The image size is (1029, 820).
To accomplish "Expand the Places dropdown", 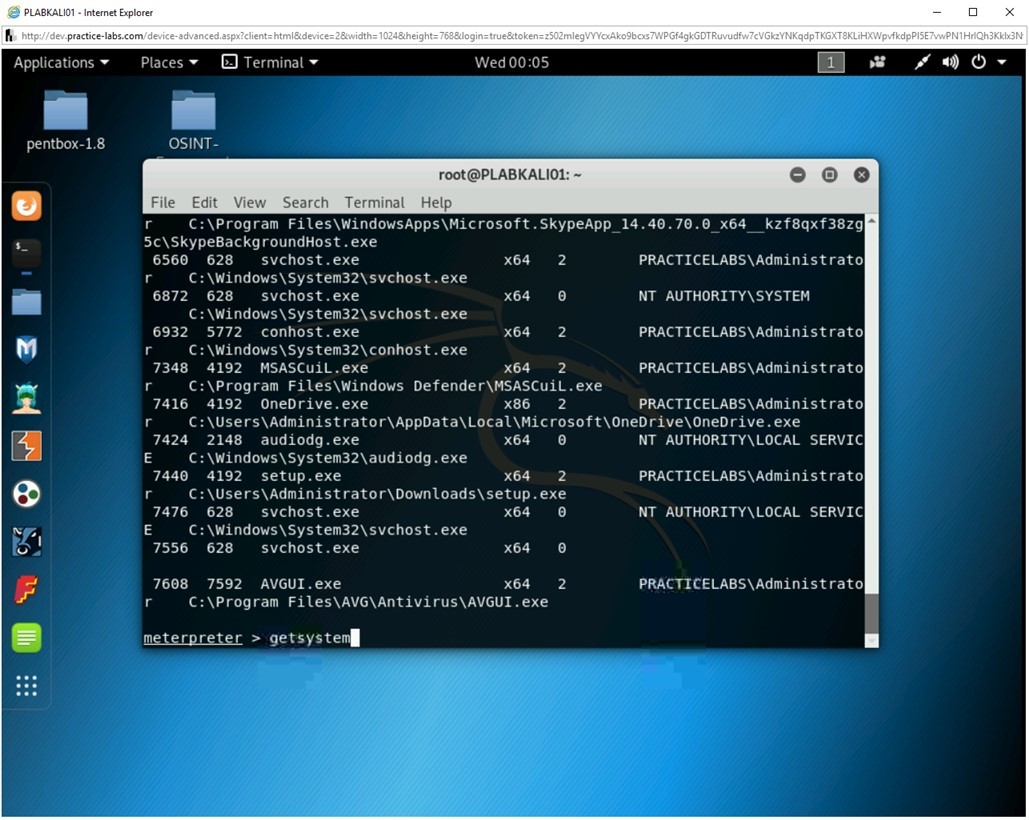I will pyautogui.click(x=167, y=62).
